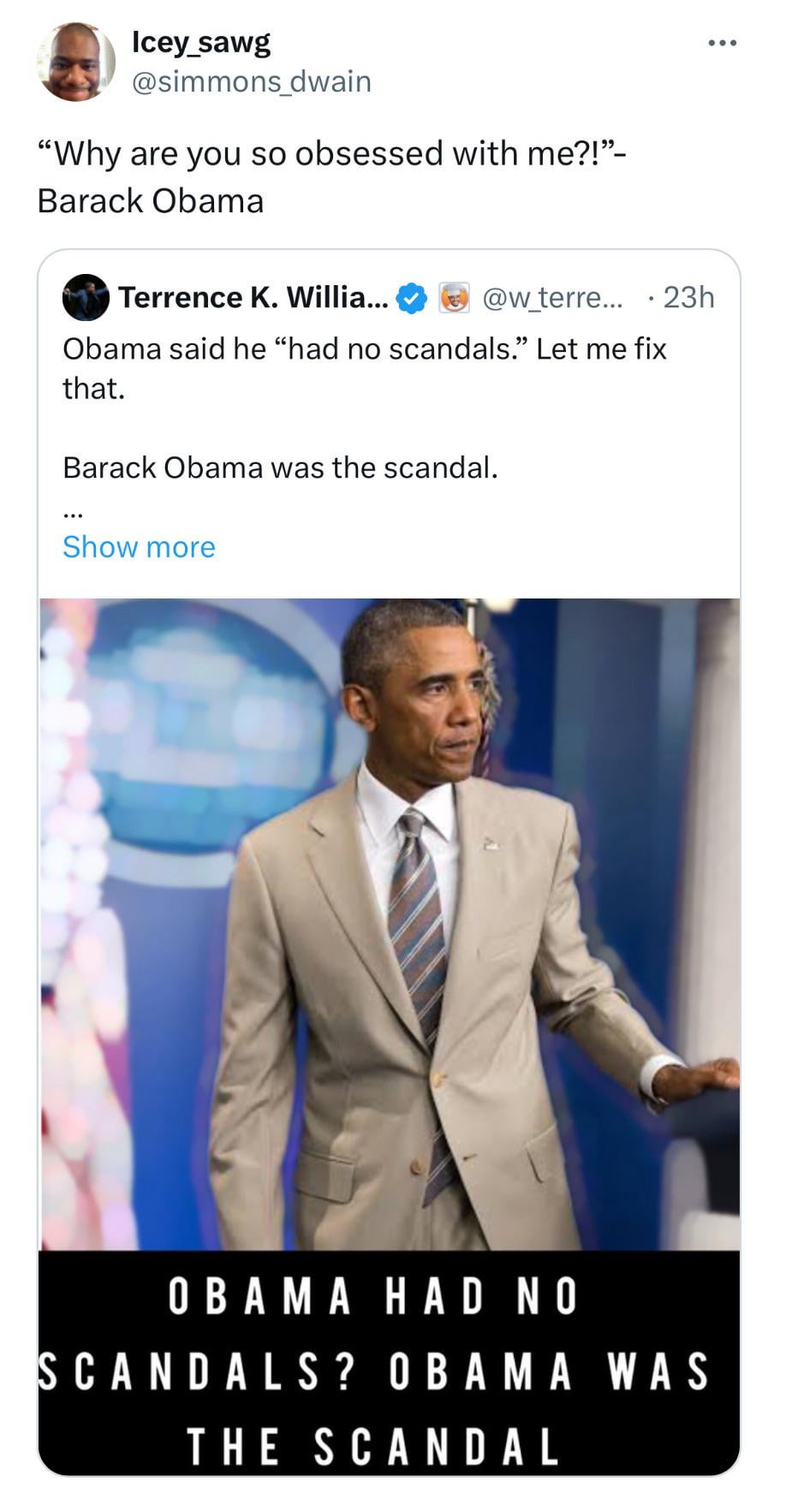Click 'Barack Obama' attribution in main post
This screenshot has height=1512, width=786.
pos(151,201)
